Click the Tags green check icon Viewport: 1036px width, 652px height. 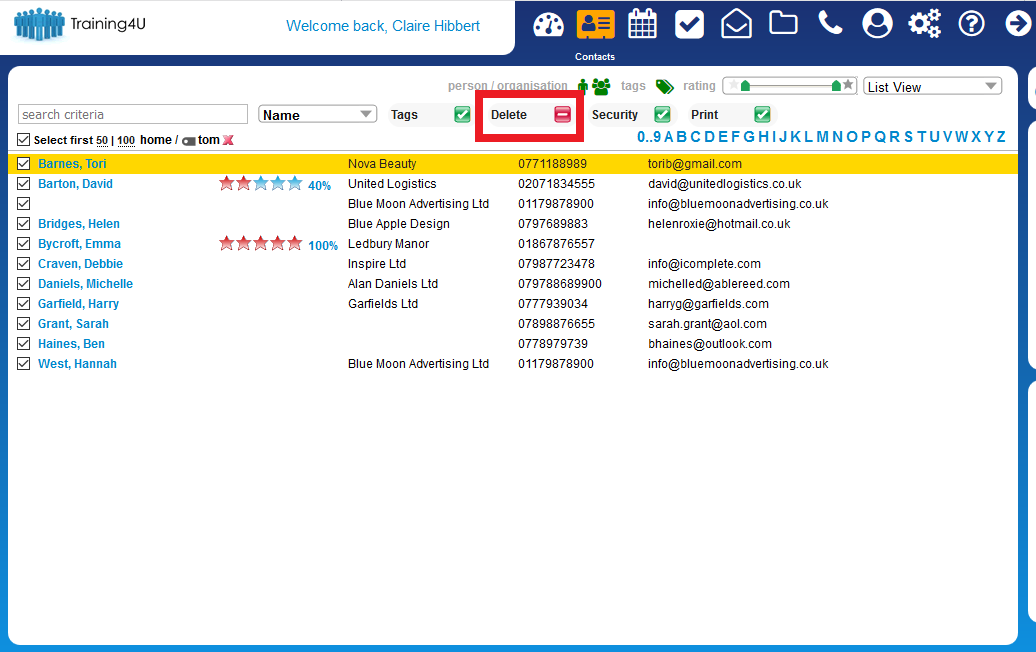click(462, 114)
